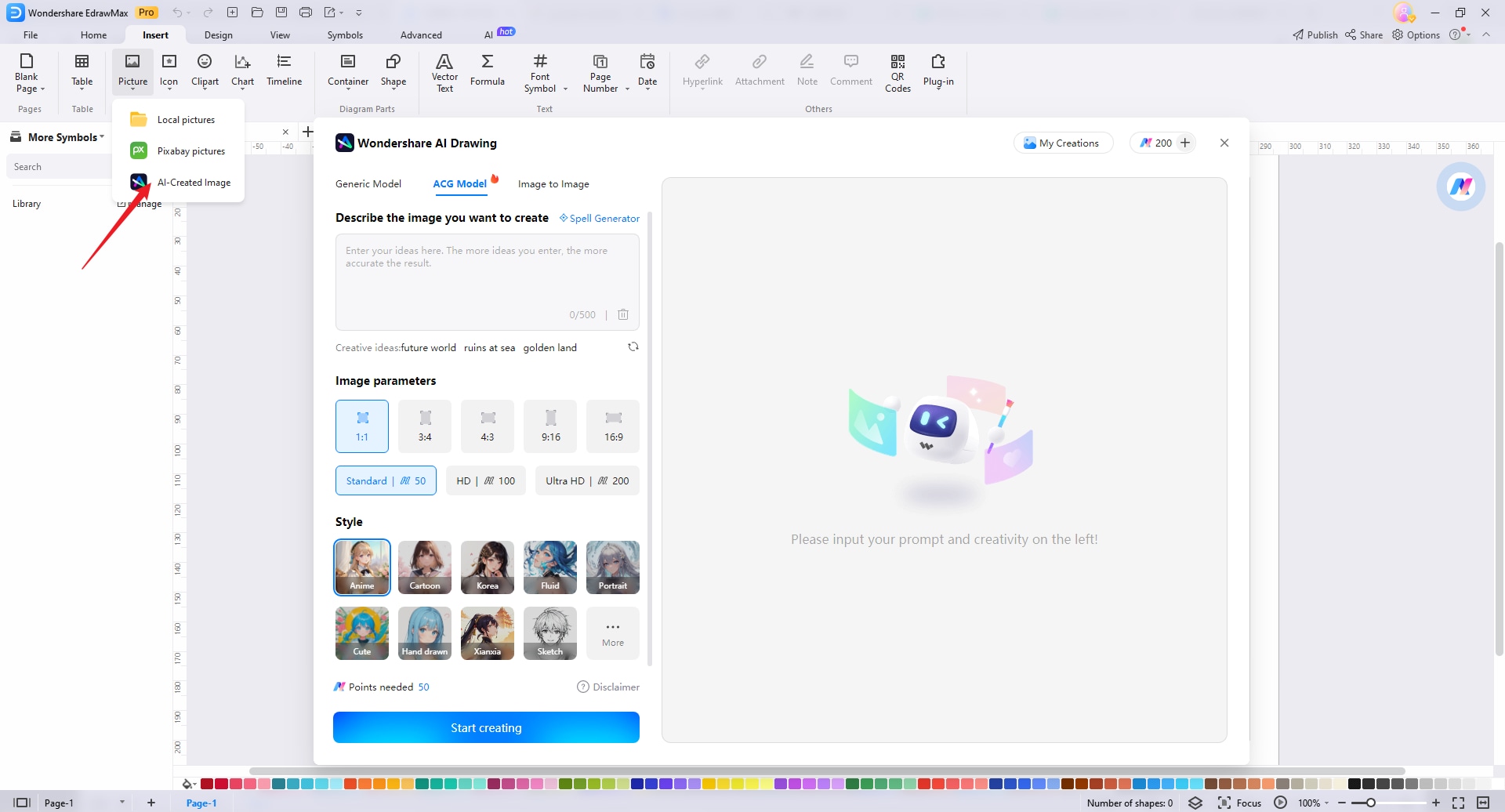This screenshot has width=1505, height=812.
Task: Open My Creations
Action: click(1062, 143)
